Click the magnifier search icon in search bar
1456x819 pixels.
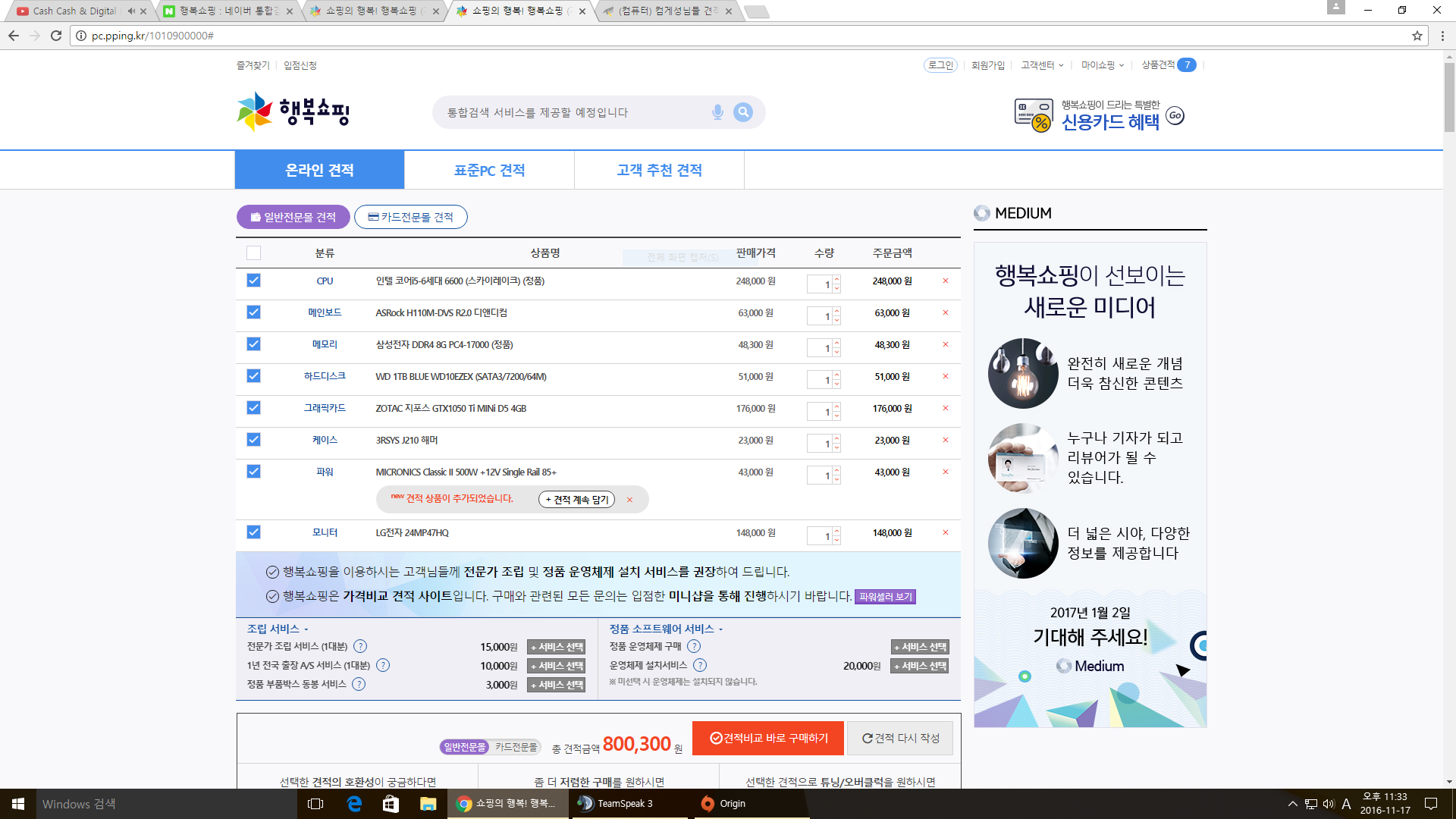742,112
